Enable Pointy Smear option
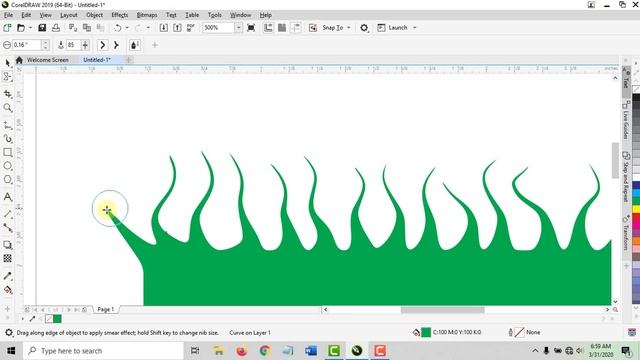 [116, 45]
